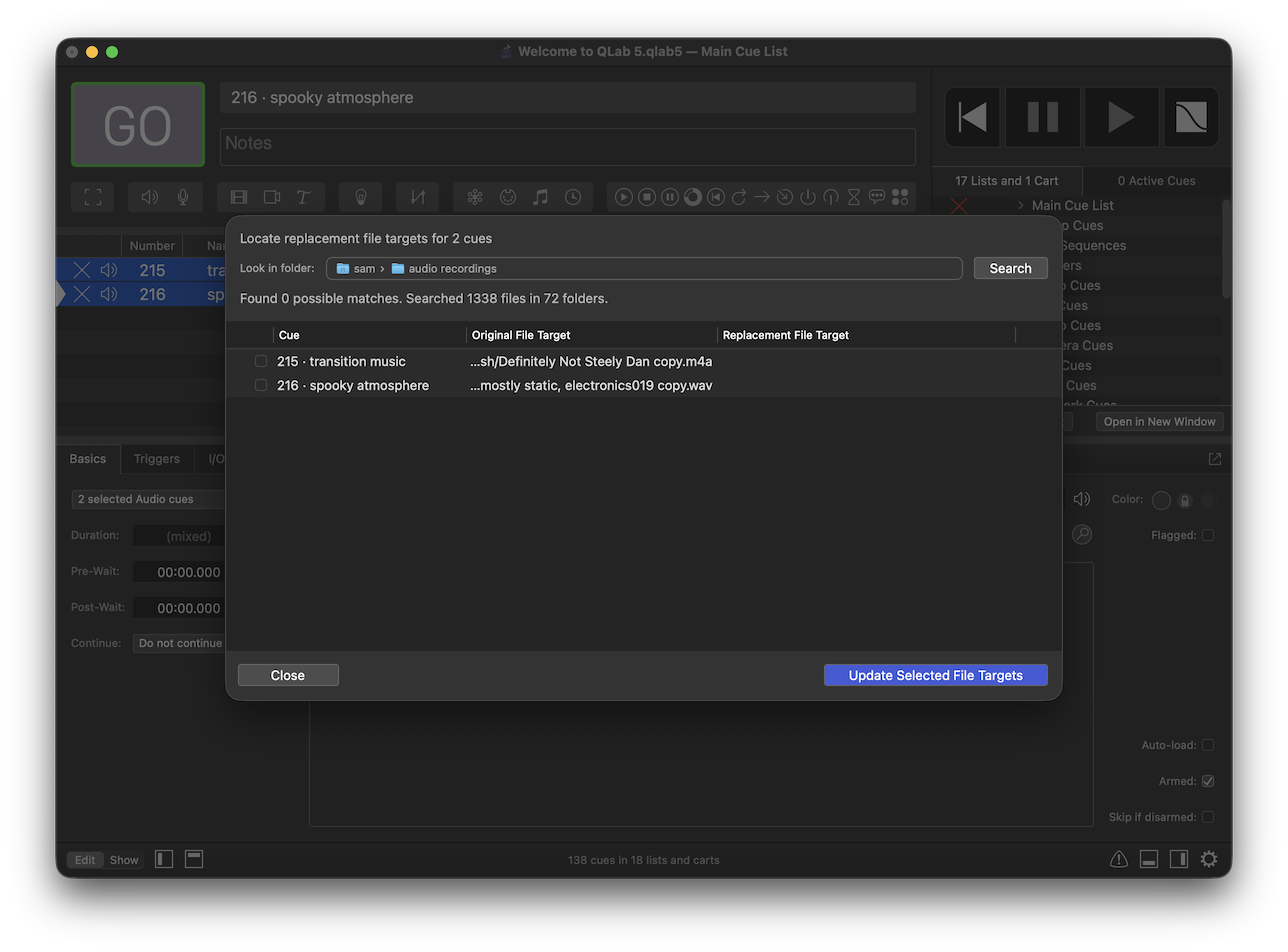Add a new Video cue from toolbar
Image resolution: width=1288 pixels, height=952 pixels.
tap(239, 197)
